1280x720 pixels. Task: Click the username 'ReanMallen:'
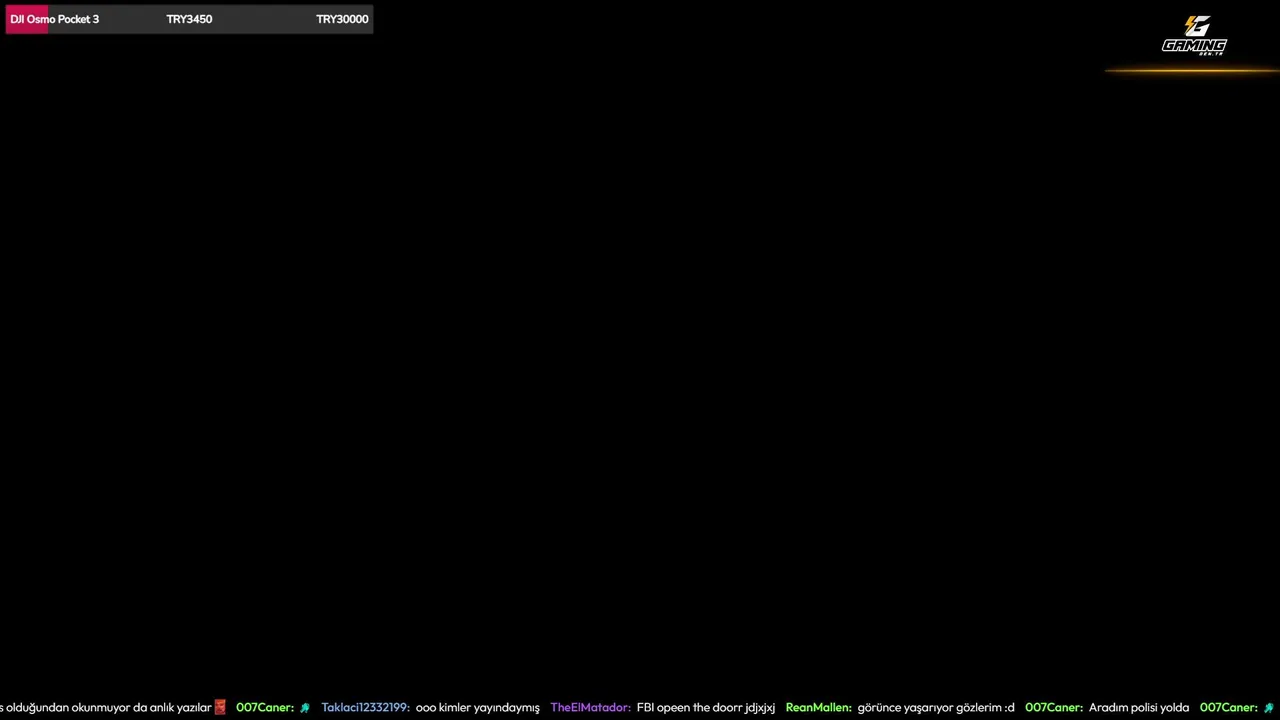point(818,707)
